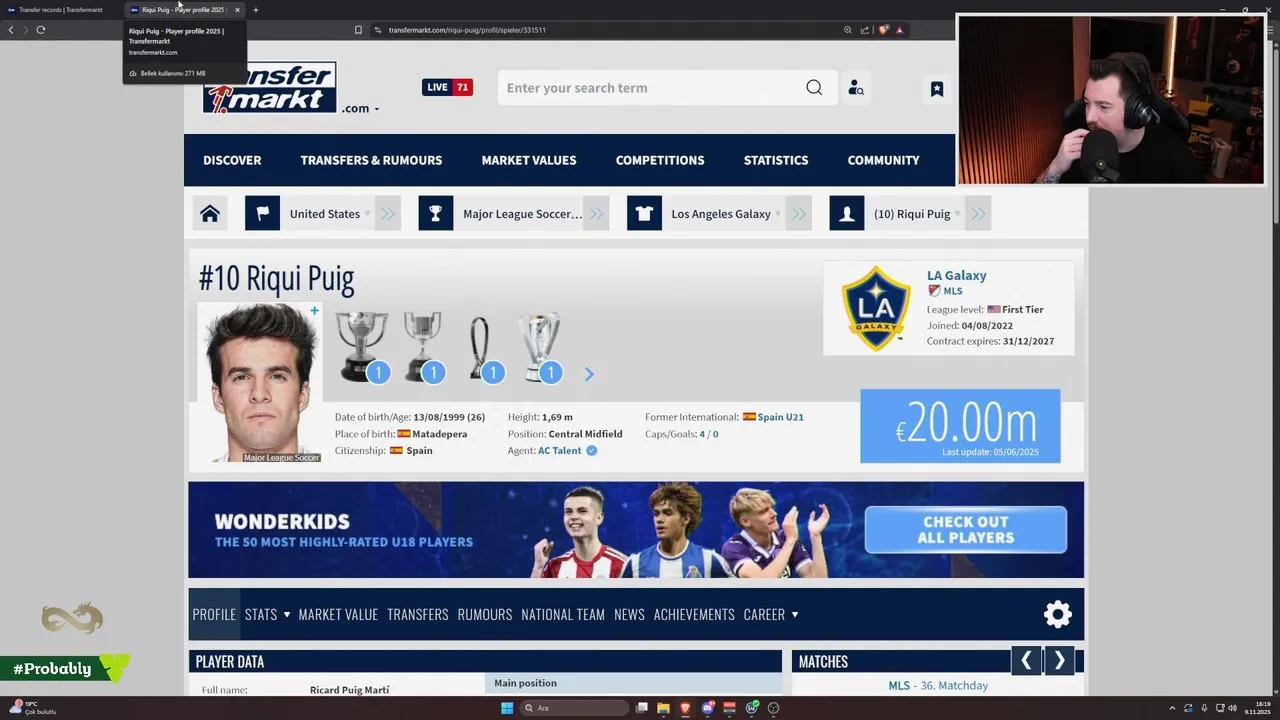1280x720 pixels.
Task: Select the TRANSFERS tab
Action: [x=418, y=614]
